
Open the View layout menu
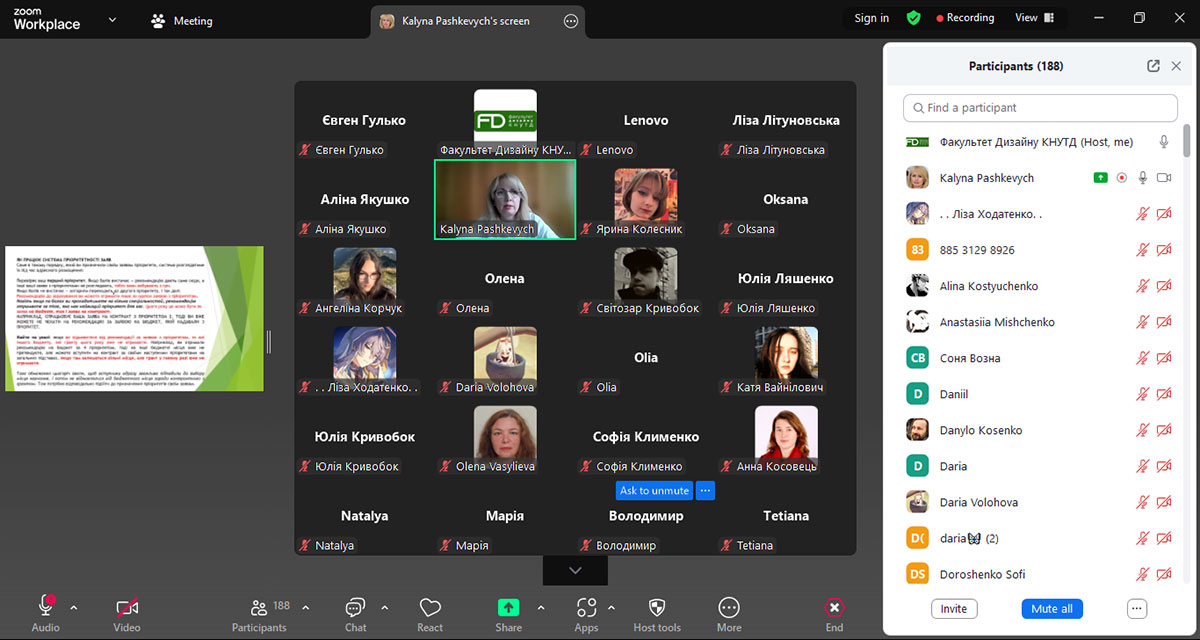click(1034, 18)
